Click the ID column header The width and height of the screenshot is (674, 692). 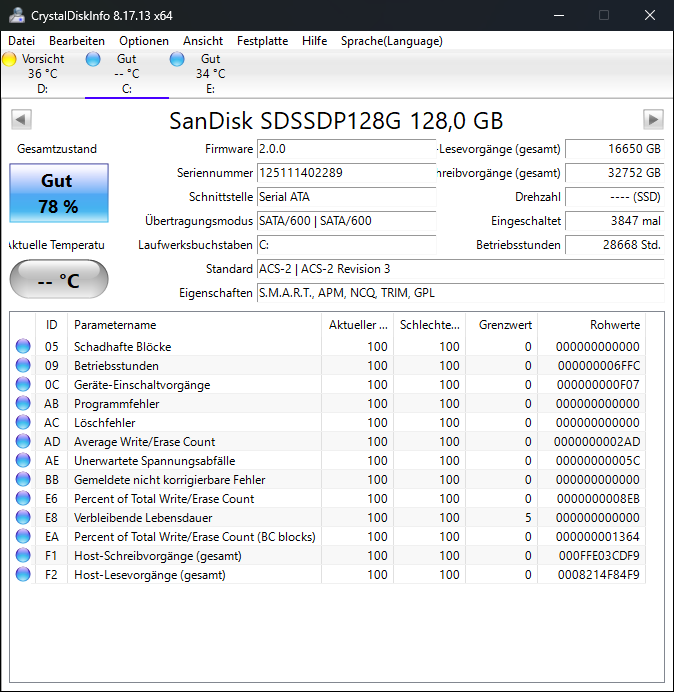[51, 325]
